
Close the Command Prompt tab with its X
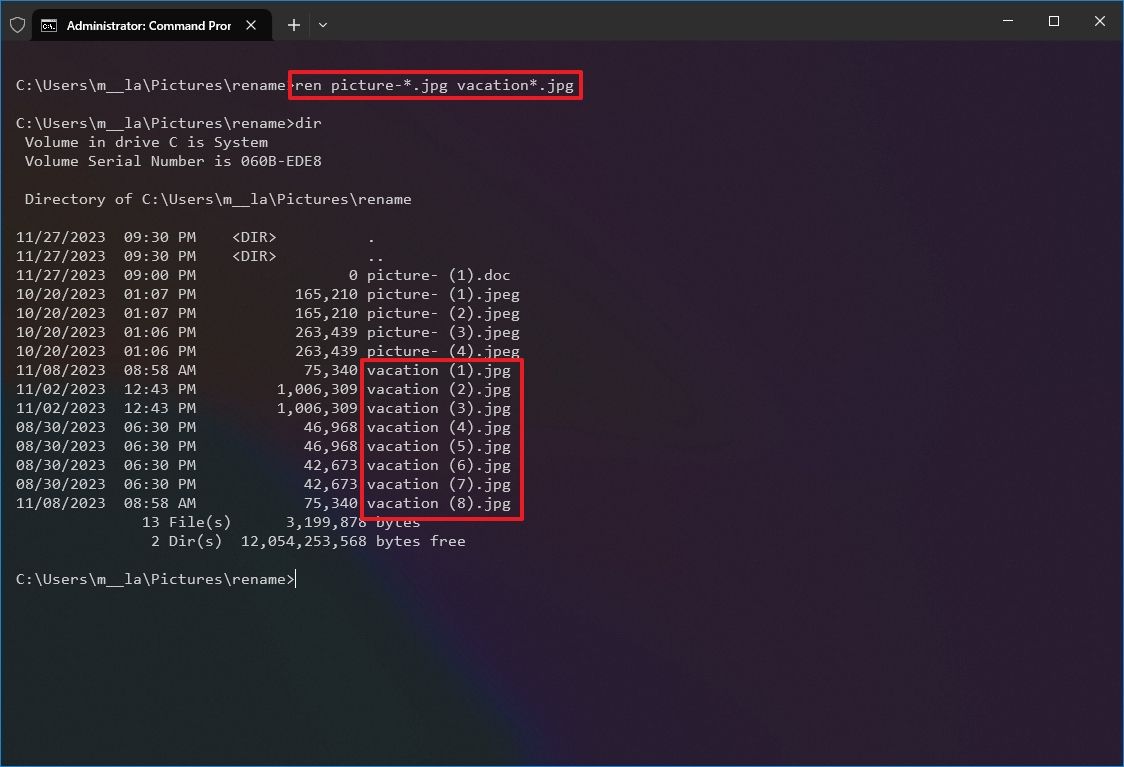coord(251,24)
